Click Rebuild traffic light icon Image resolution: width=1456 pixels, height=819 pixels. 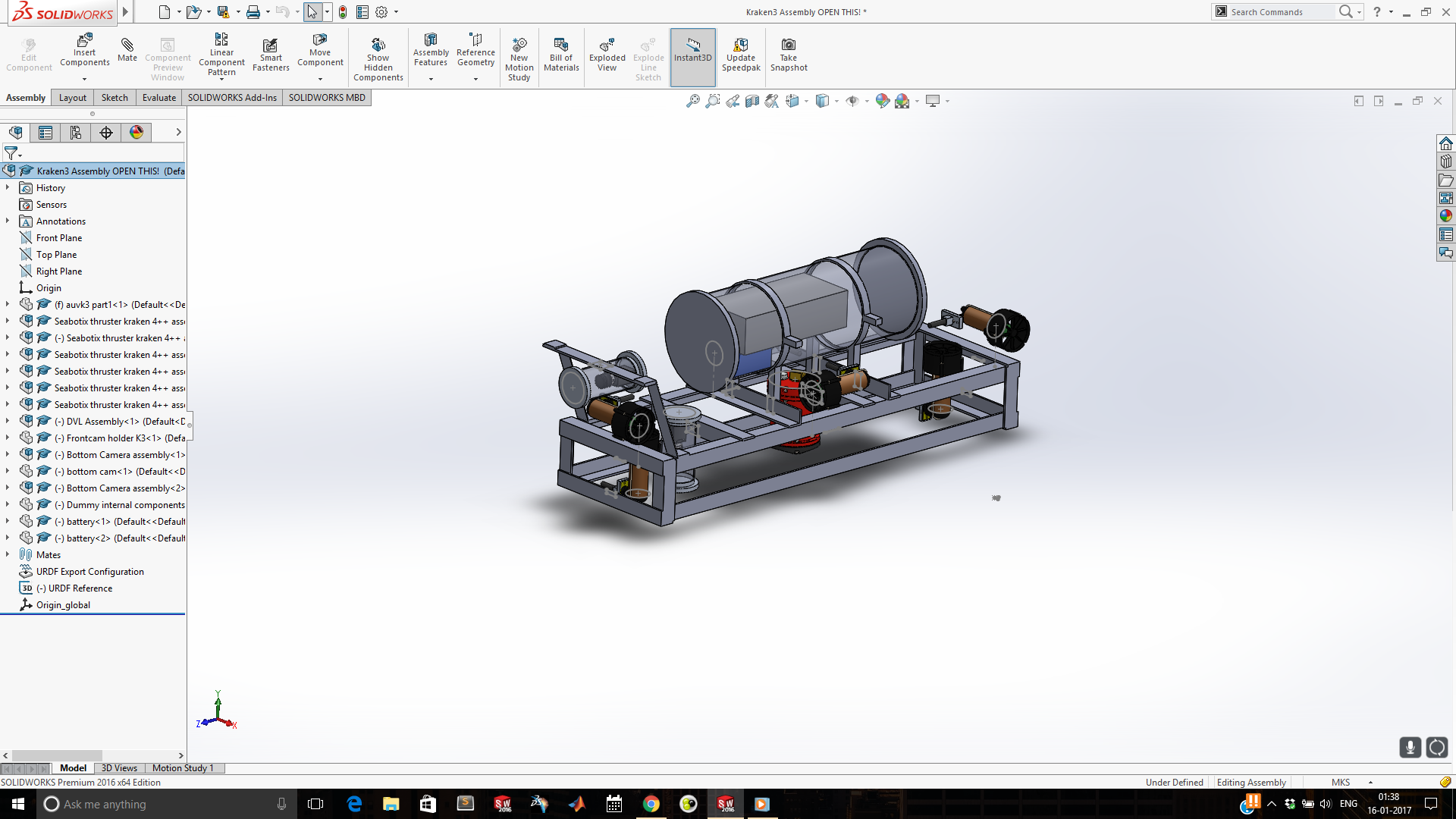coord(343,12)
